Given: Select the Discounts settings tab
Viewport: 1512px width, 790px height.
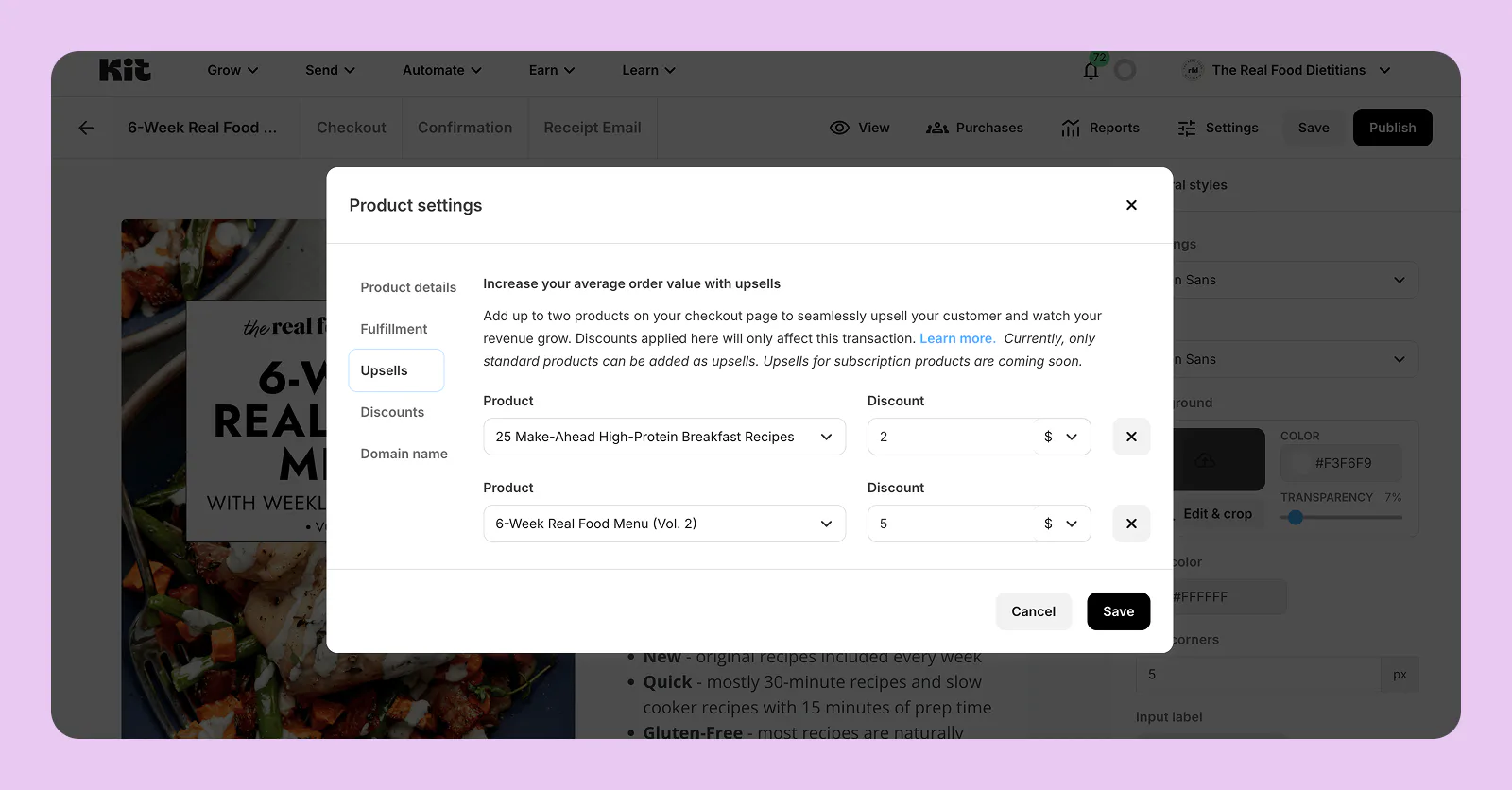Looking at the screenshot, I should pos(392,412).
